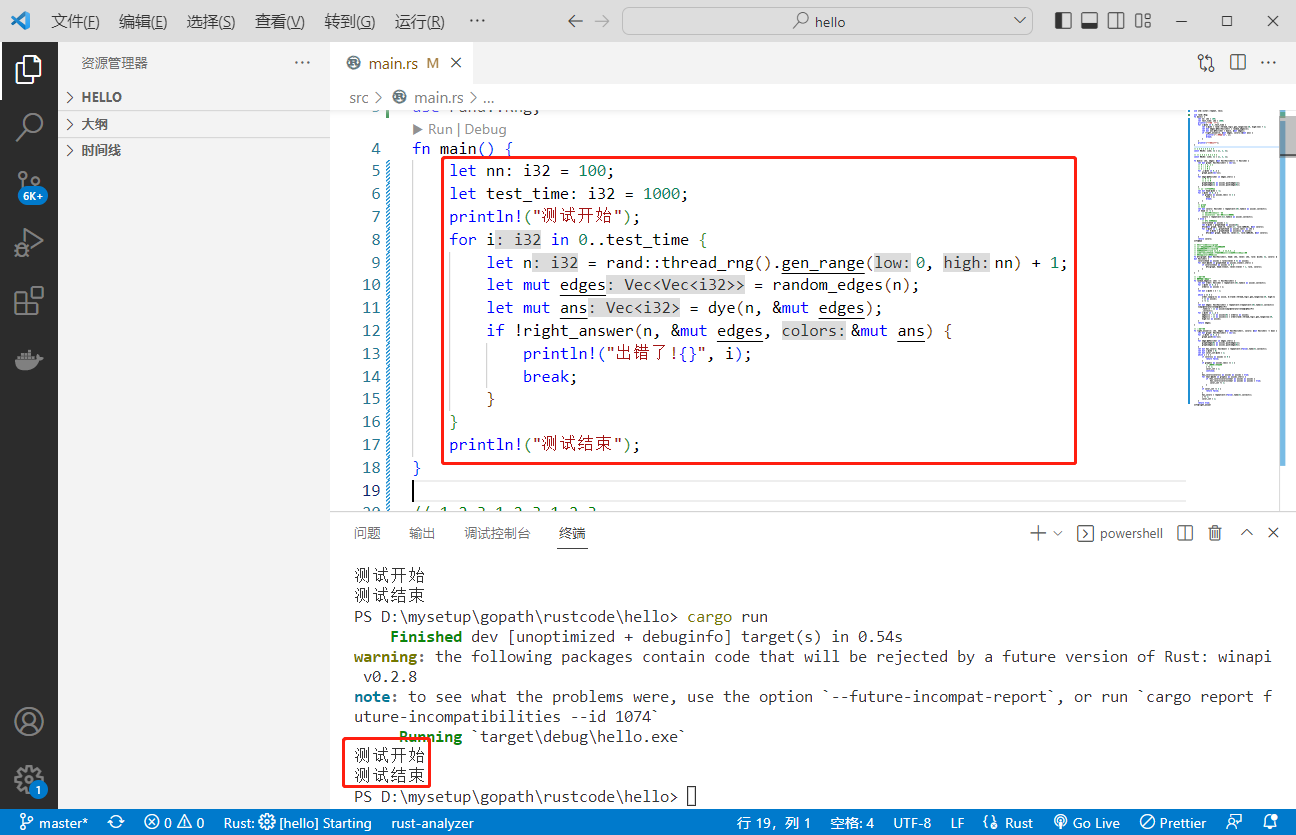
Task: Go to line via 行 19, 列 1
Action: 773,822
